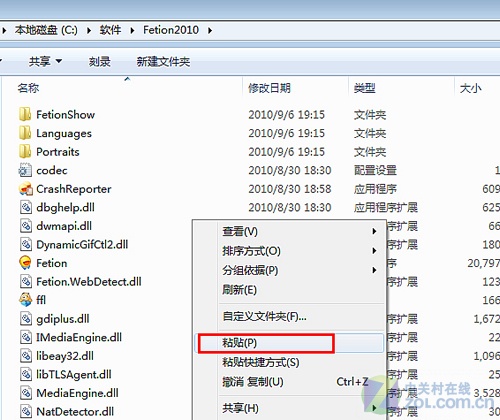Screen dimensions: 500x420
Task: Click the CrashReporter application icon
Action: (x=25, y=189)
